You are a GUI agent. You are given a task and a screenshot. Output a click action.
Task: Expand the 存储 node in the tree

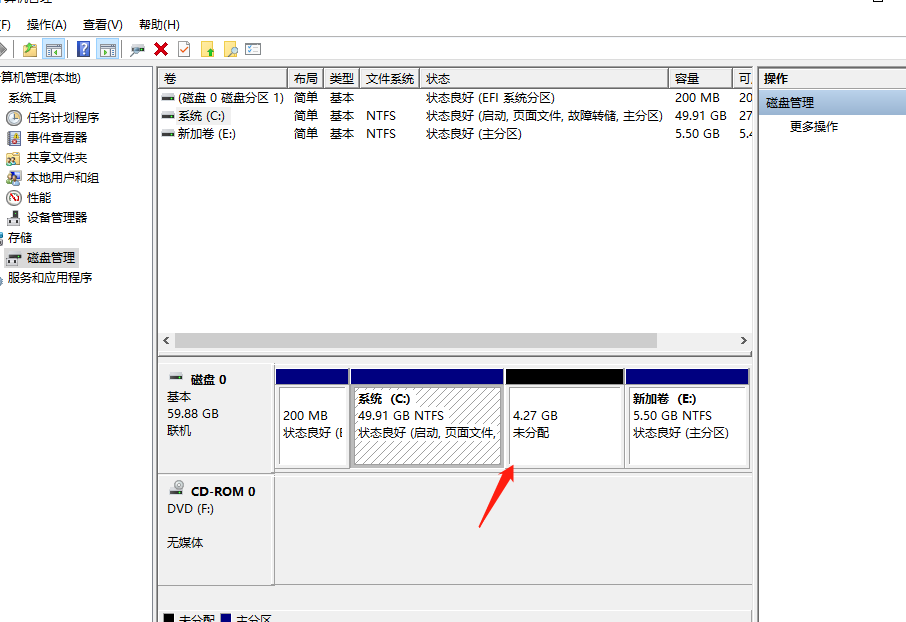click(x=18, y=237)
